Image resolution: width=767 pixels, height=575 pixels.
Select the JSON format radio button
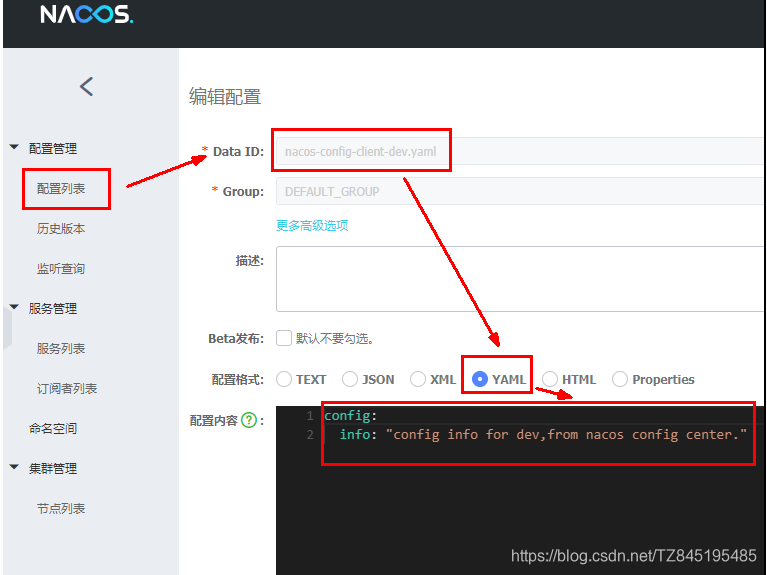[350, 379]
